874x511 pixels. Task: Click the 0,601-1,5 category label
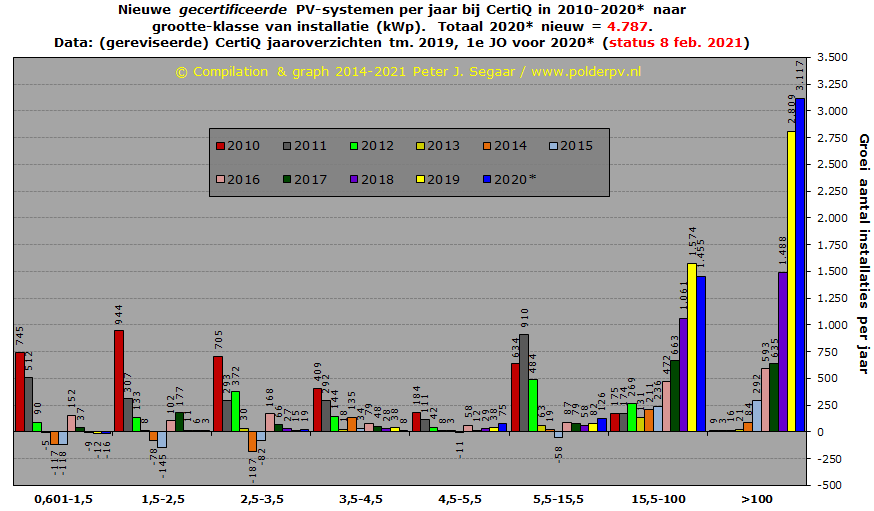64,499
